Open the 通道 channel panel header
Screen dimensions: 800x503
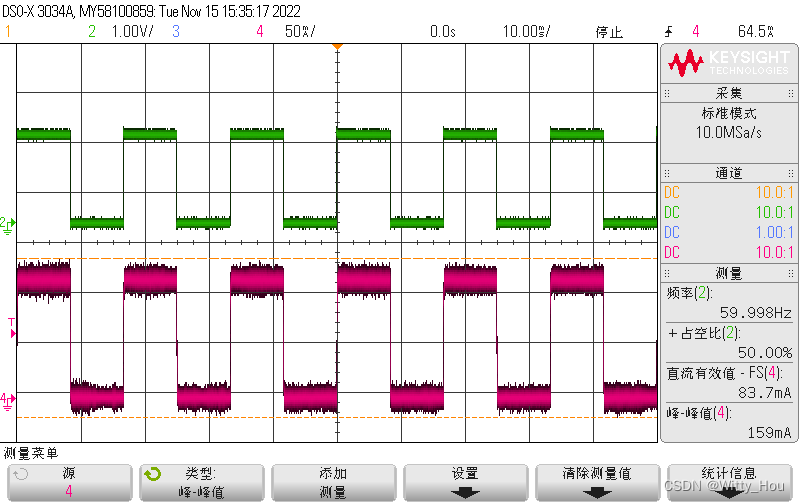[729, 173]
